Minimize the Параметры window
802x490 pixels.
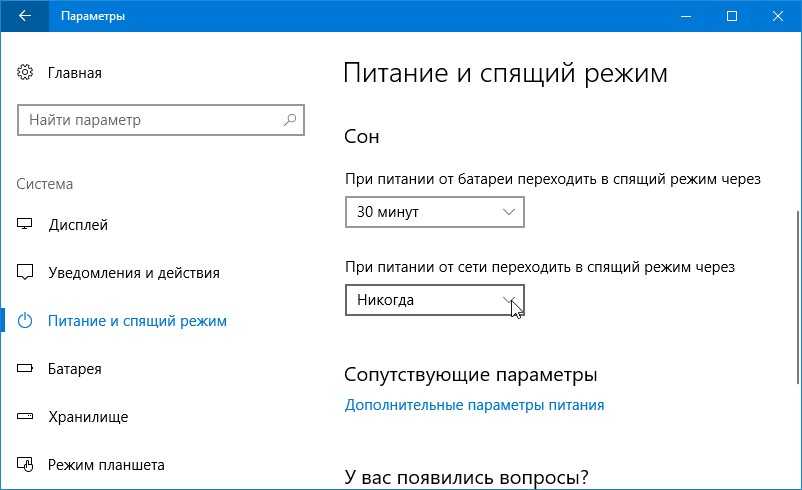pyautogui.click(x=686, y=16)
